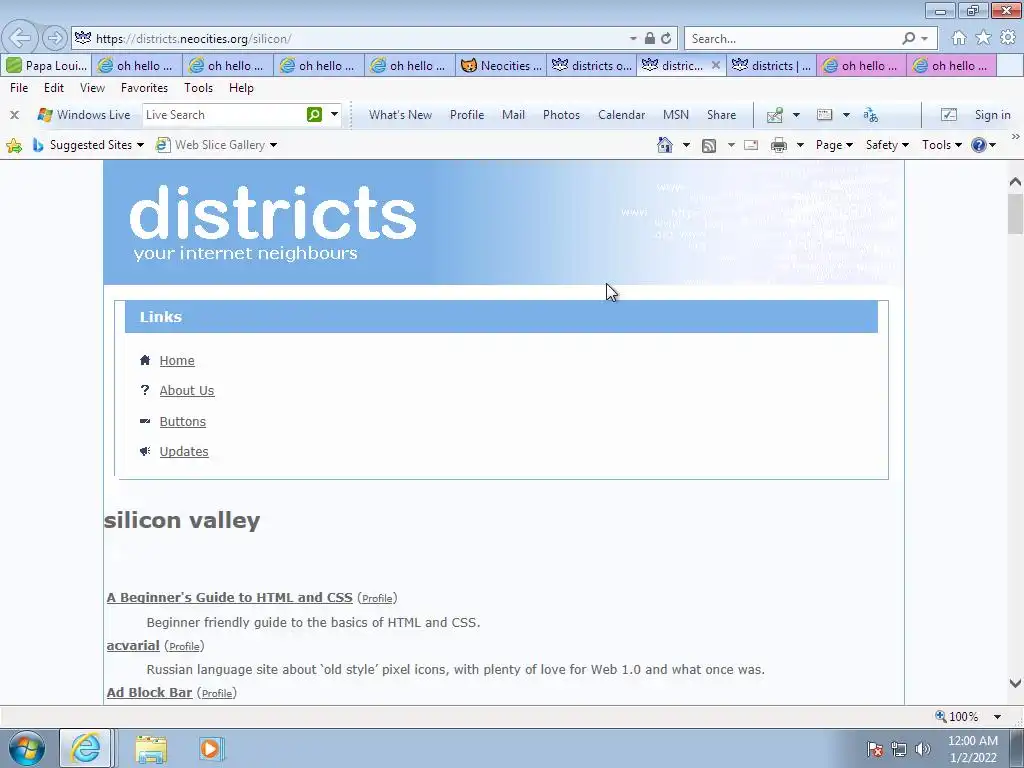Open the Windows Start orb
Screen dimensions: 1024x768
click(27, 748)
